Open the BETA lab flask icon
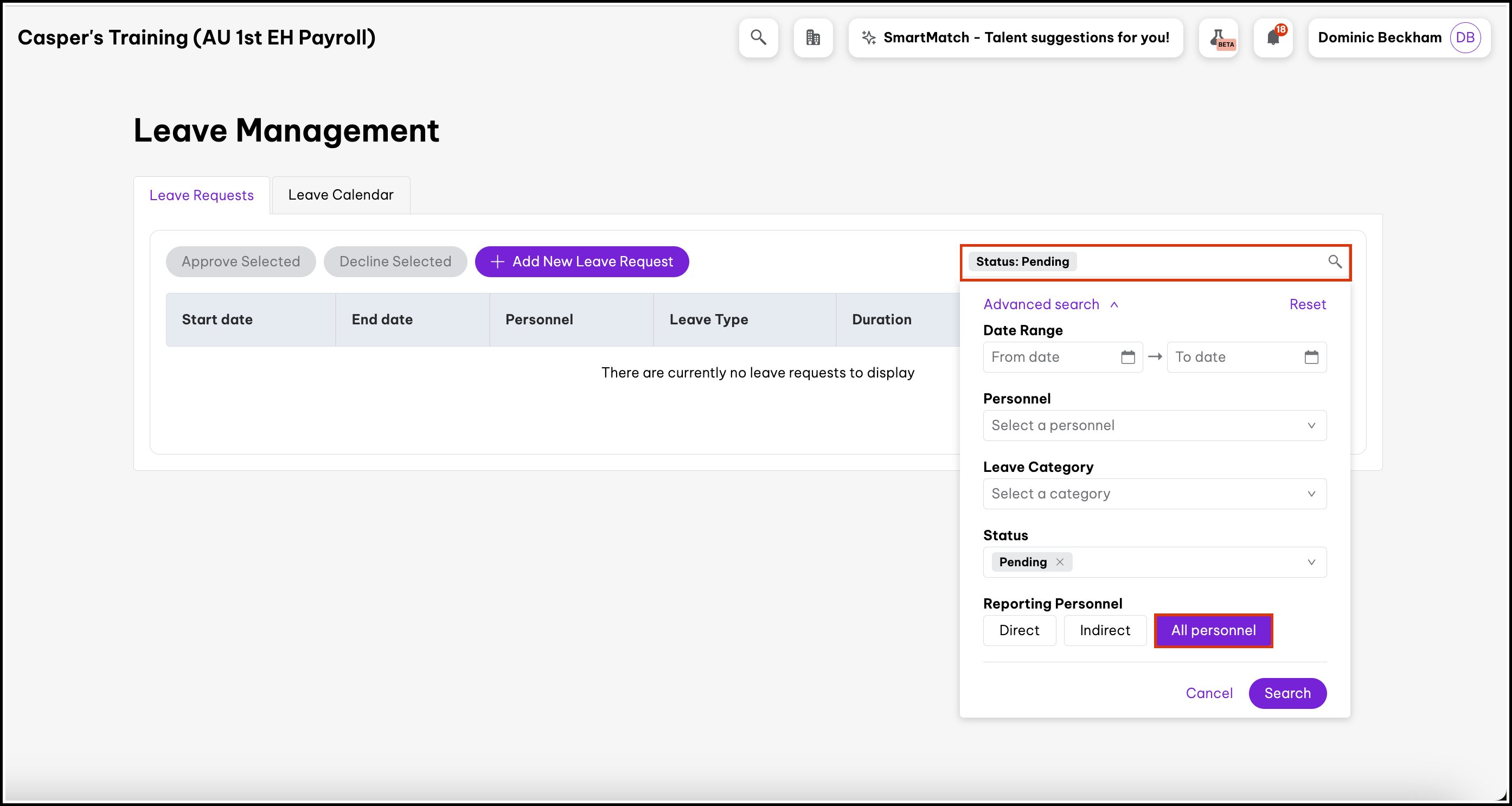 (1219, 37)
